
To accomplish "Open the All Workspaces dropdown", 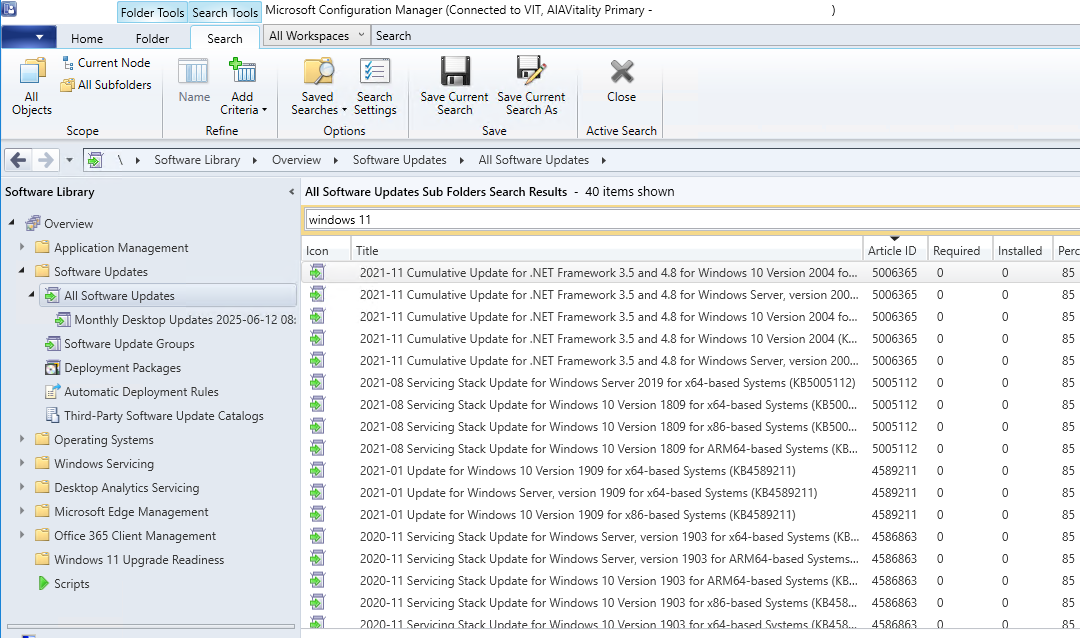I will coord(316,36).
